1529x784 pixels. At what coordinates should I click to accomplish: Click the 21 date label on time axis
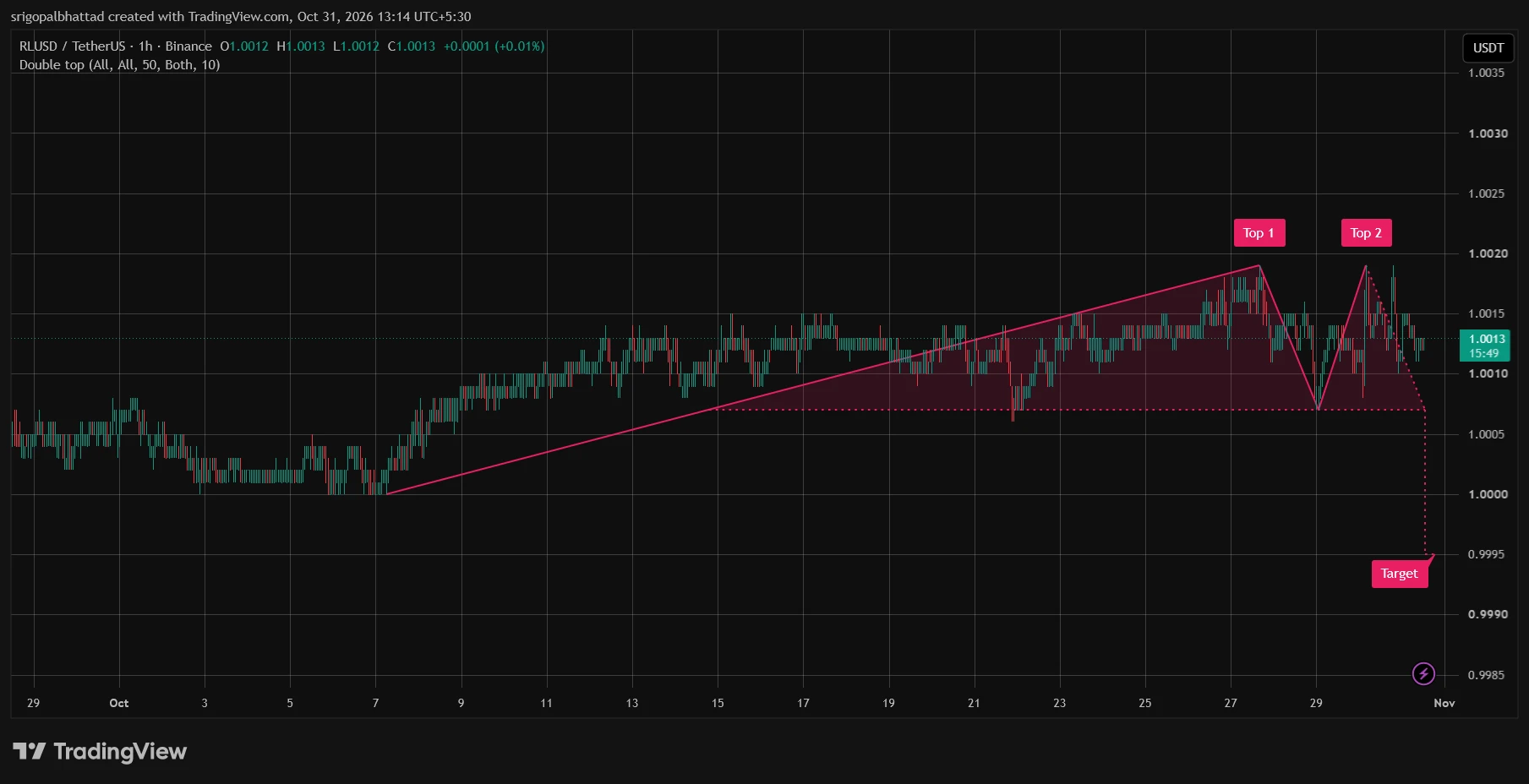[974, 703]
